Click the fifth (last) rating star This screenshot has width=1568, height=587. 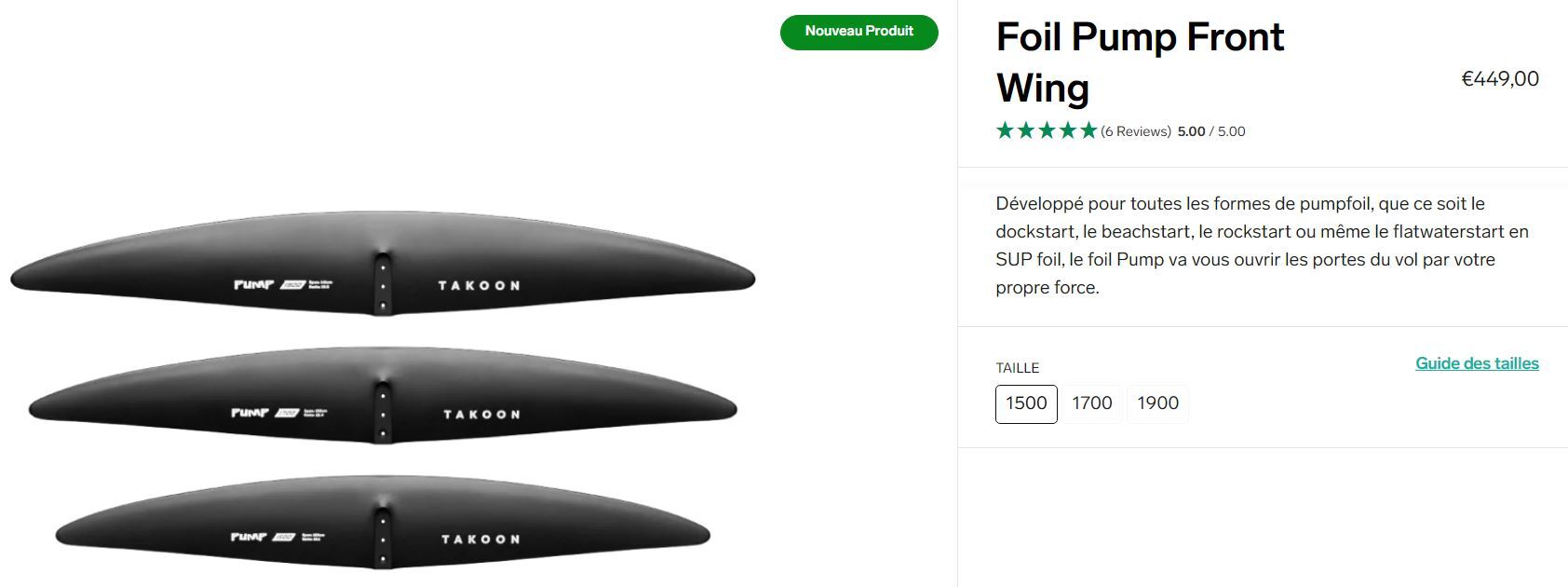[x=1088, y=131]
